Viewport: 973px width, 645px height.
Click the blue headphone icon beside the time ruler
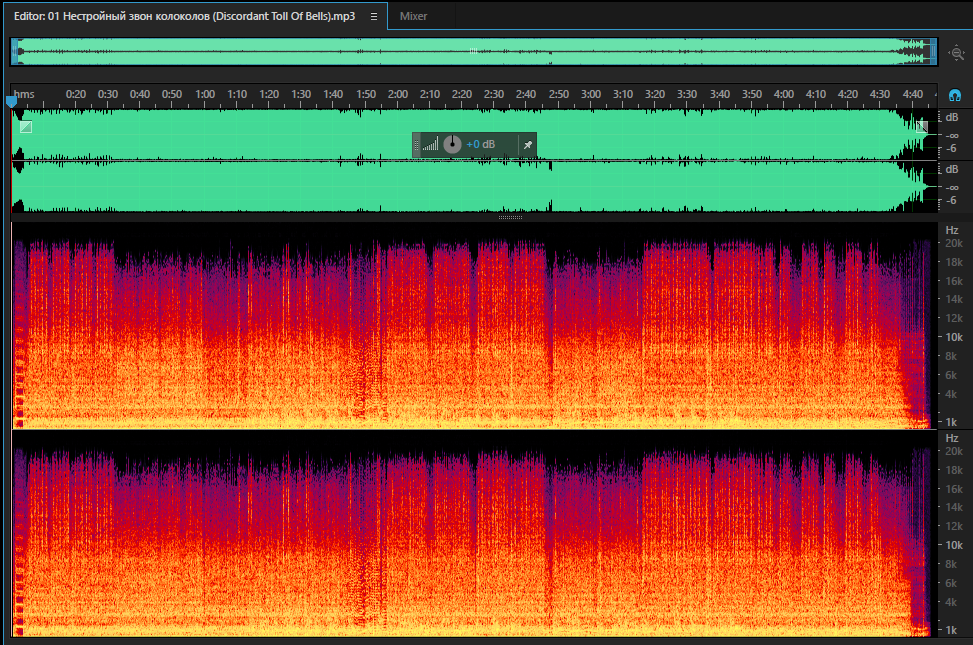click(955, 95)
